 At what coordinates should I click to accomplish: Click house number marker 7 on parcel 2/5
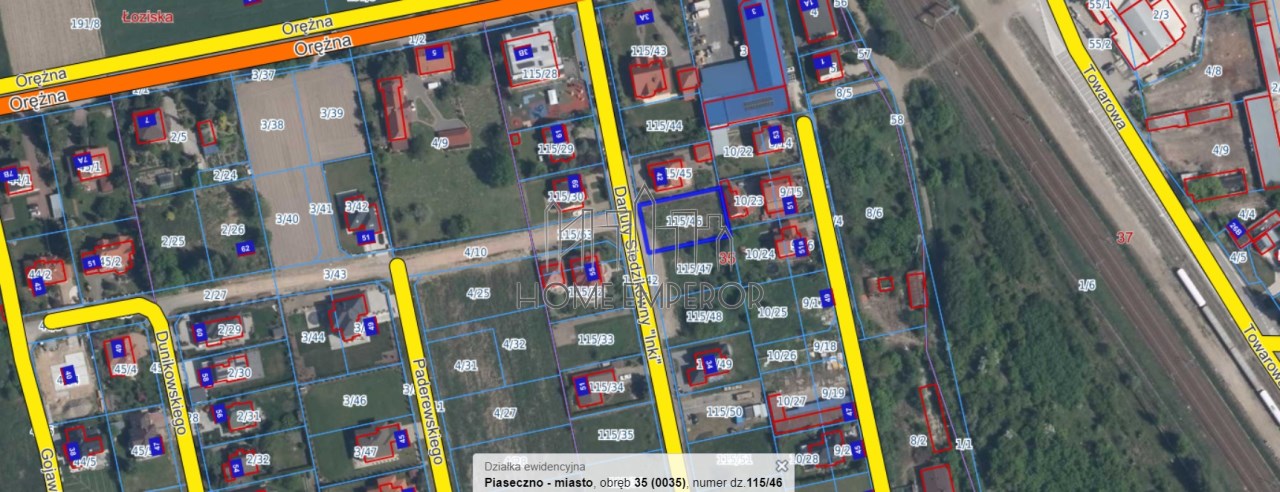(x=147, y=121)
